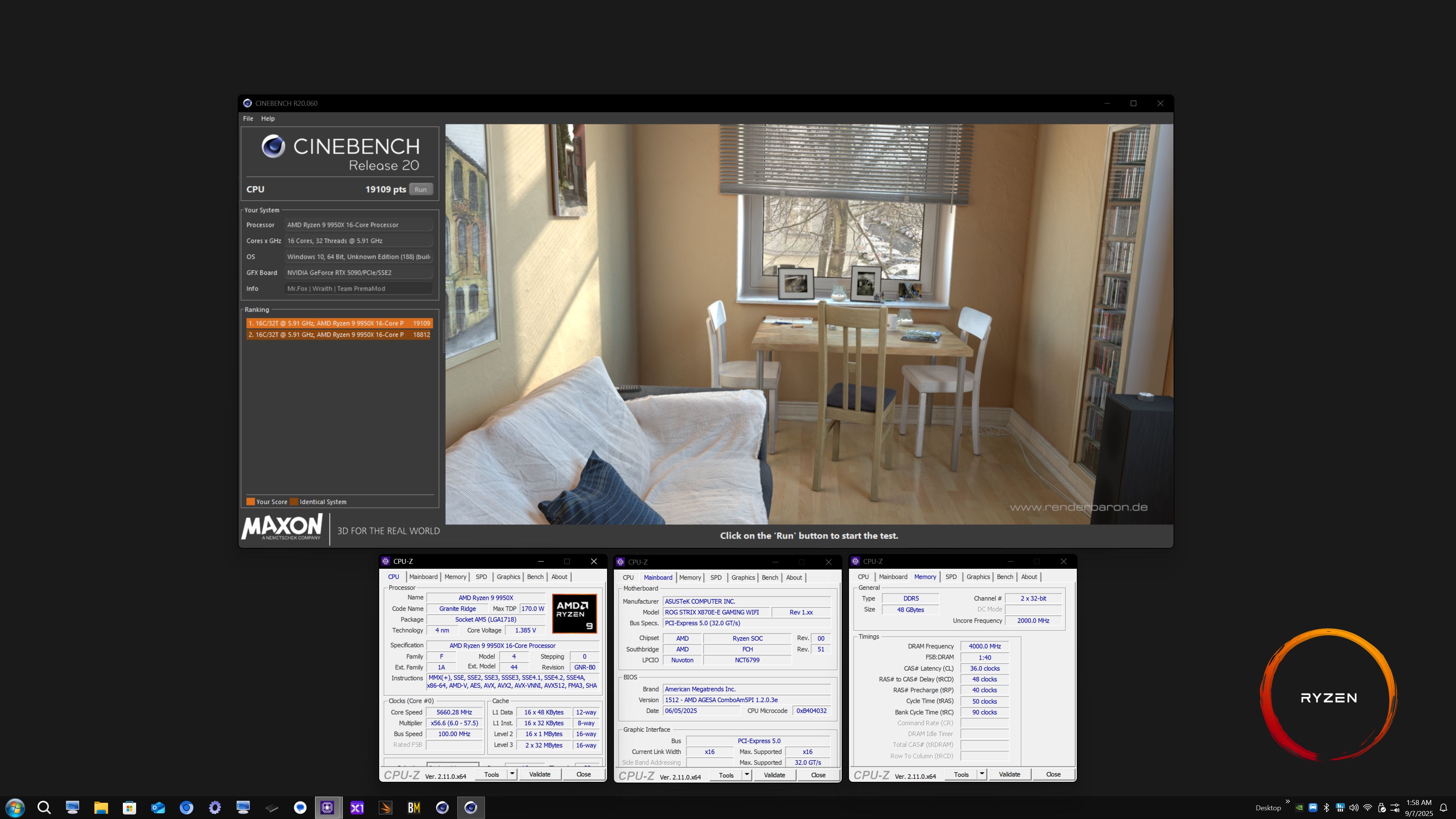Image resolution: width=1456 pixels, height=819 pixels.
Task: Click Processor field AMD Ryzen 9 9950X
Action: [x=358, y=225]
